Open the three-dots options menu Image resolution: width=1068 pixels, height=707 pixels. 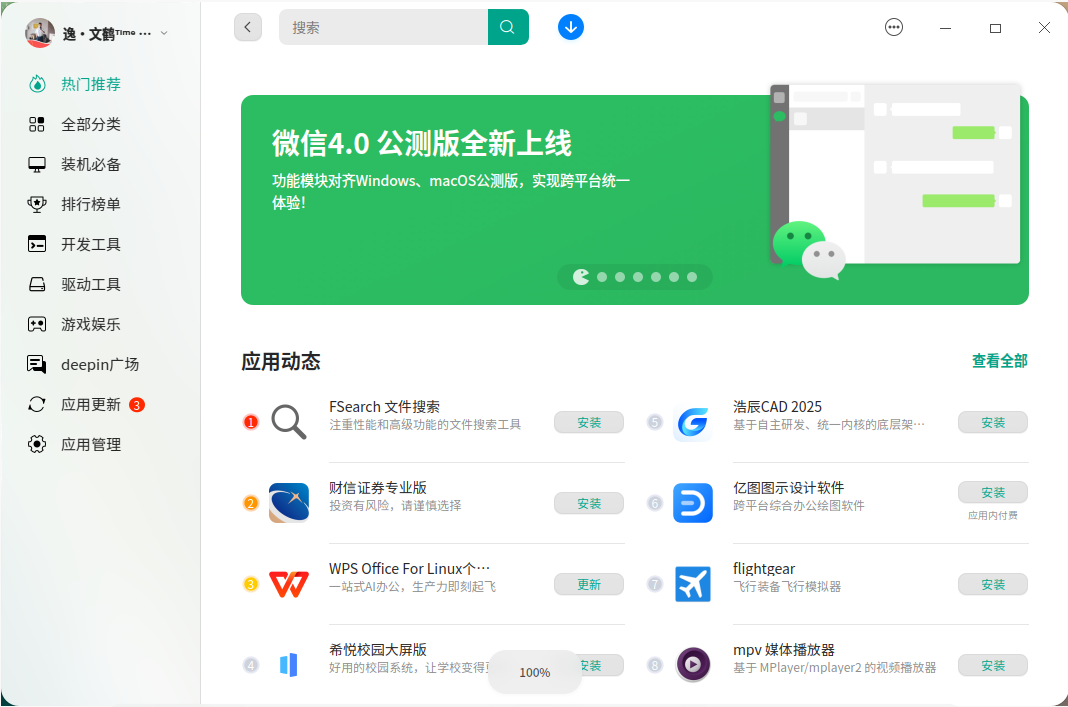pyautogui.click(x=894, y=27)
